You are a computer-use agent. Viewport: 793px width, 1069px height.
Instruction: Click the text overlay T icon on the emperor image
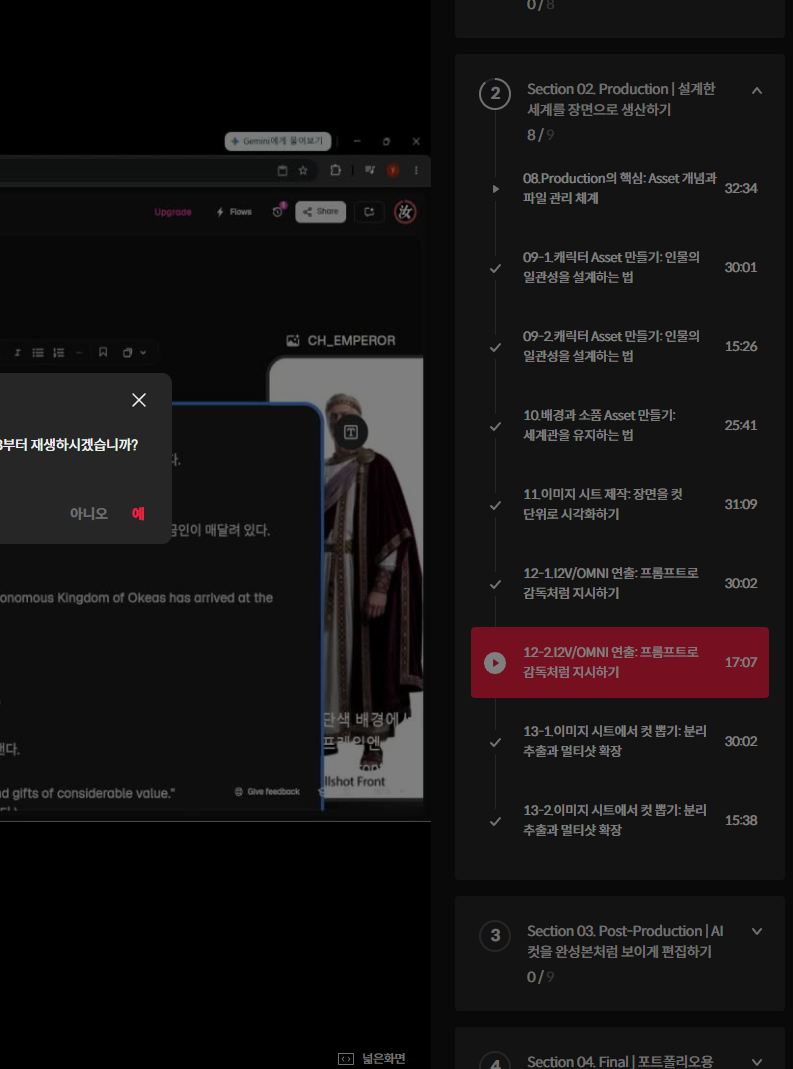[x=351, y=432]
